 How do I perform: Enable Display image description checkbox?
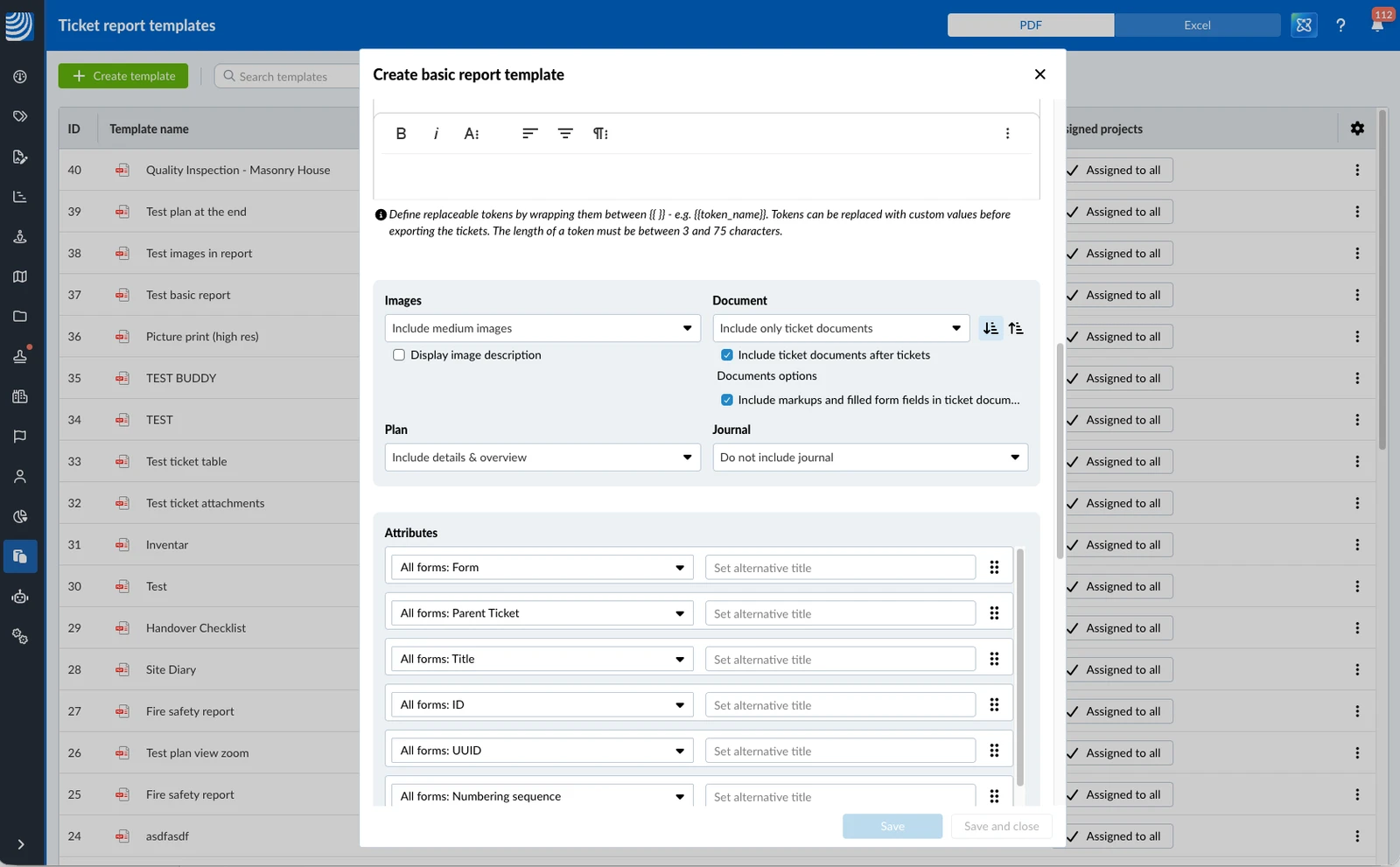click(399, 355)
